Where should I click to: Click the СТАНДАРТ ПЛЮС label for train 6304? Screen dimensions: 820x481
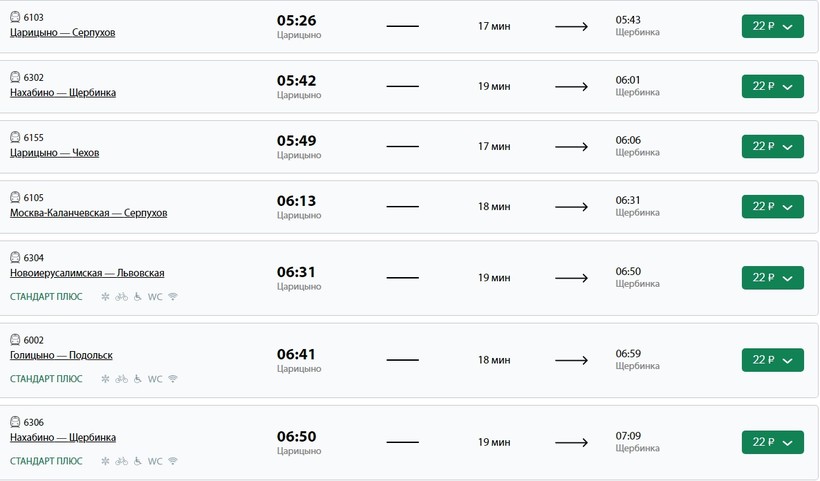46,297
